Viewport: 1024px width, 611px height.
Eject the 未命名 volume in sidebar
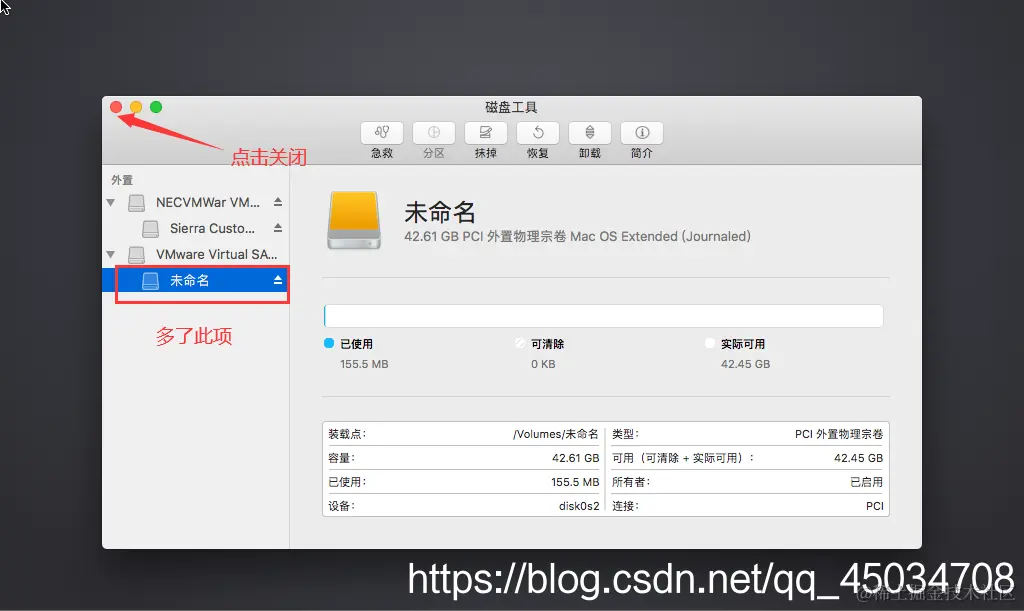[x=278, y=280]
